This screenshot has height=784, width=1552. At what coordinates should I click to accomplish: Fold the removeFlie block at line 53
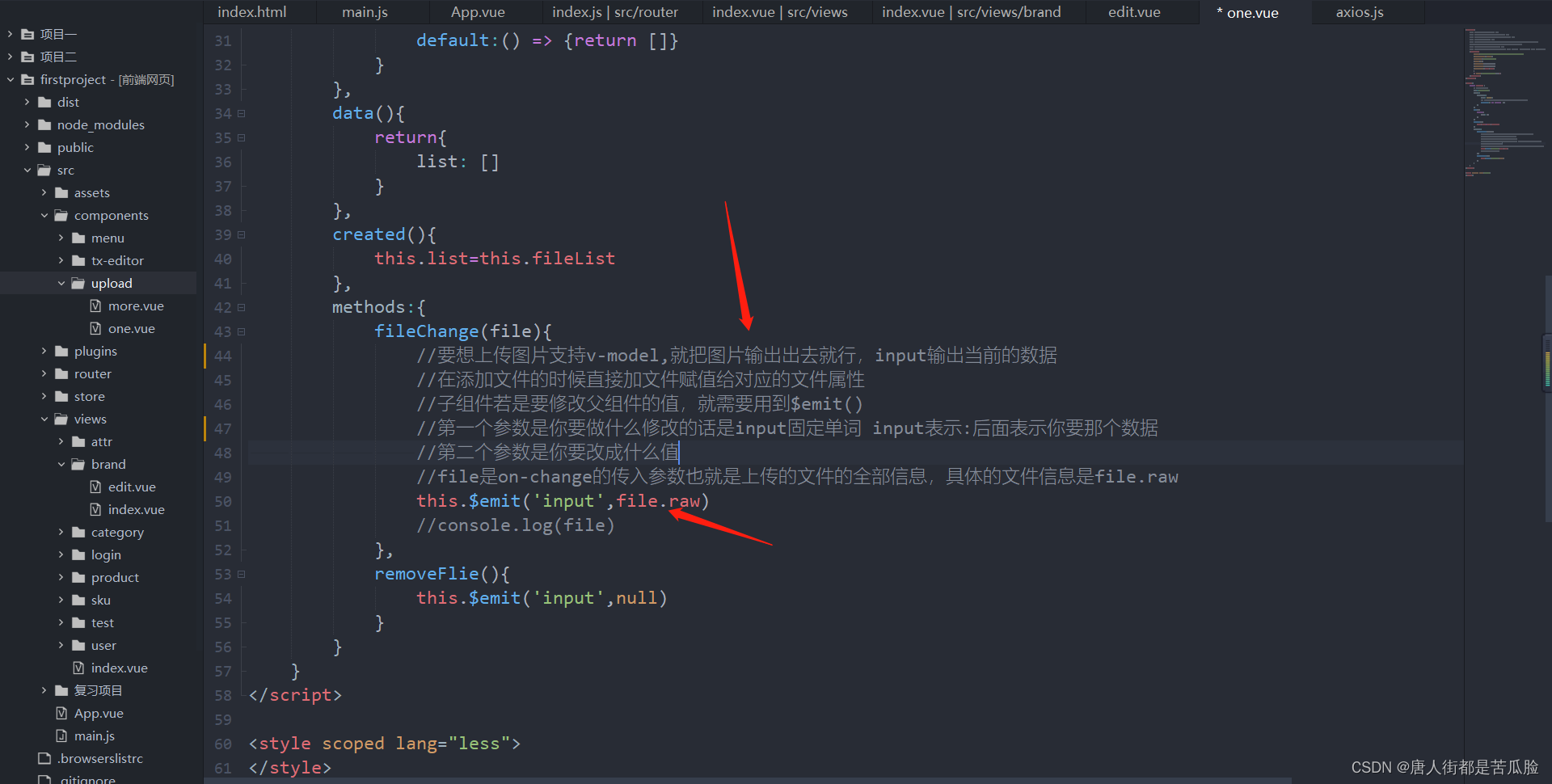pos(241,575)
